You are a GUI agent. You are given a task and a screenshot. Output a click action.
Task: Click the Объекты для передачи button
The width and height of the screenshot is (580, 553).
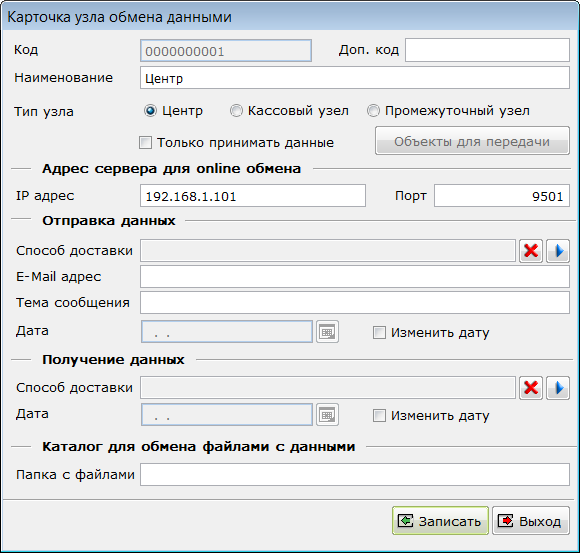click(x=472, y=141)
